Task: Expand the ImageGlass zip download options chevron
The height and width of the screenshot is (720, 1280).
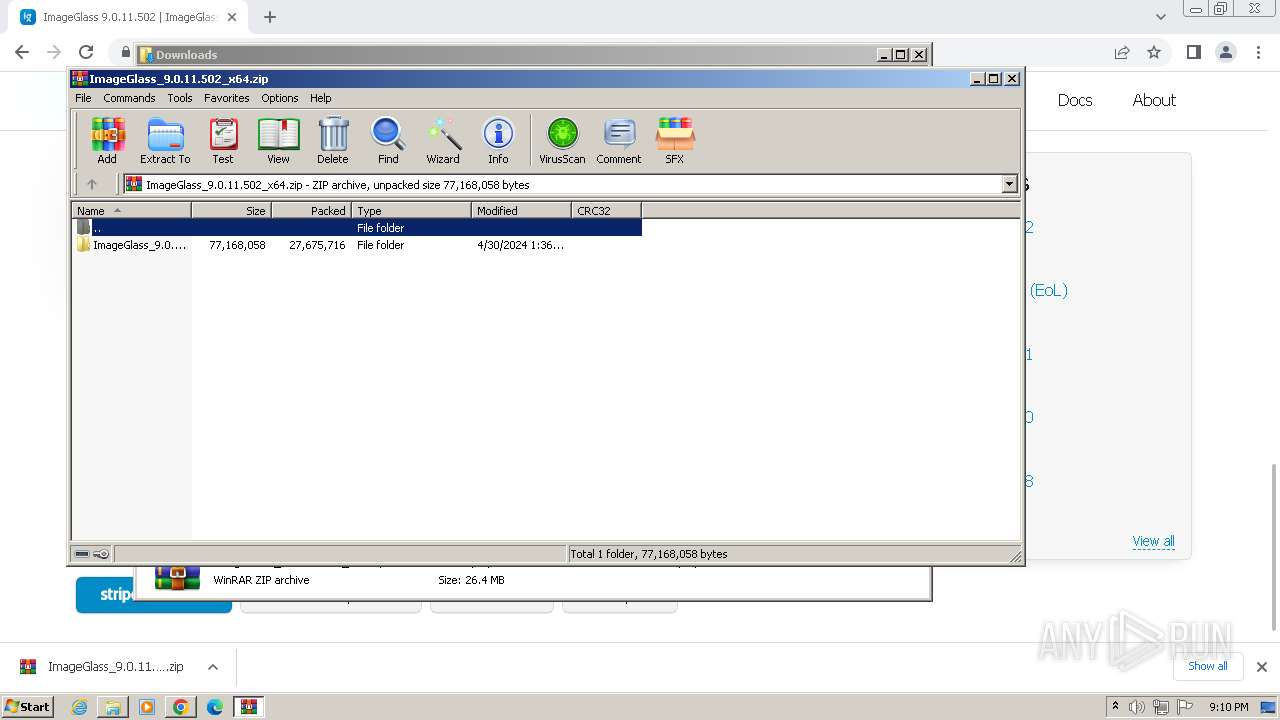Action: 212,667
